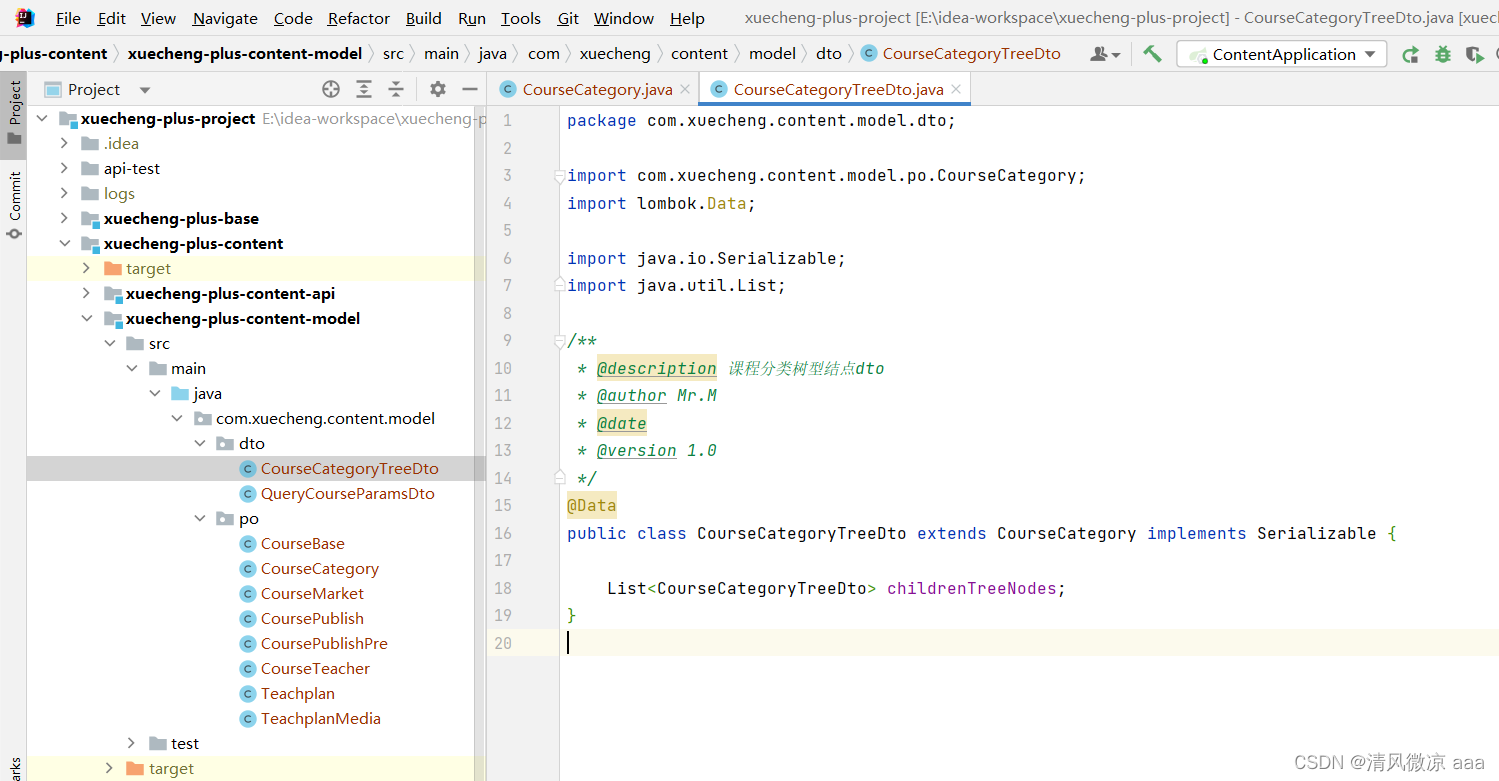Click the locate/select opened file target icon

coord(331,89)
